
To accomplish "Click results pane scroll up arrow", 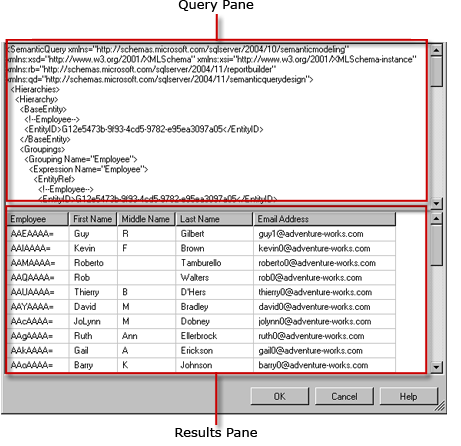I will click(x=436, y=218).
